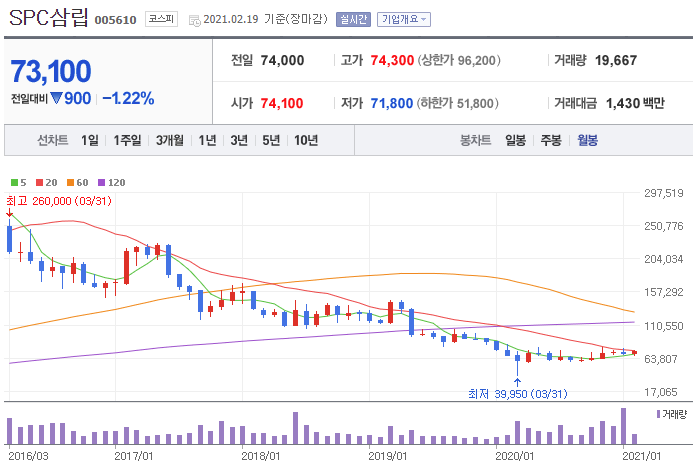Switch line chart to 3개월
The width and height of the screenshot is (693, 469).
170,141
